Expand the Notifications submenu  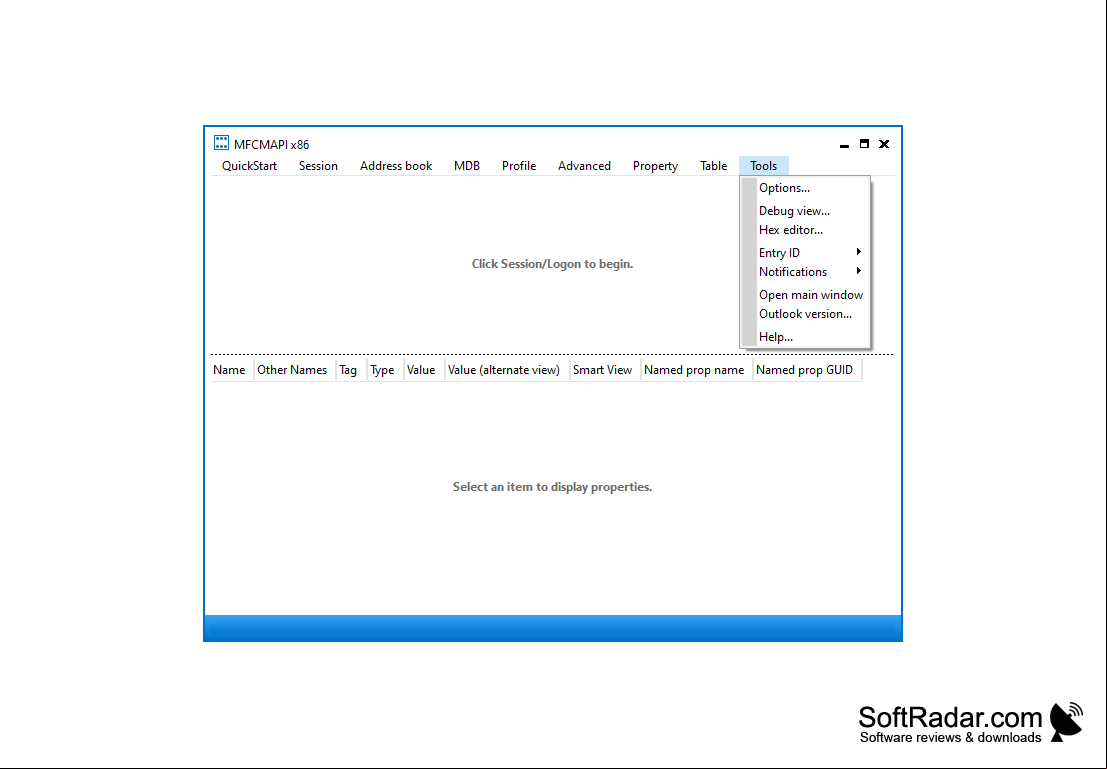pyautogui.click(x=806, y=271)
